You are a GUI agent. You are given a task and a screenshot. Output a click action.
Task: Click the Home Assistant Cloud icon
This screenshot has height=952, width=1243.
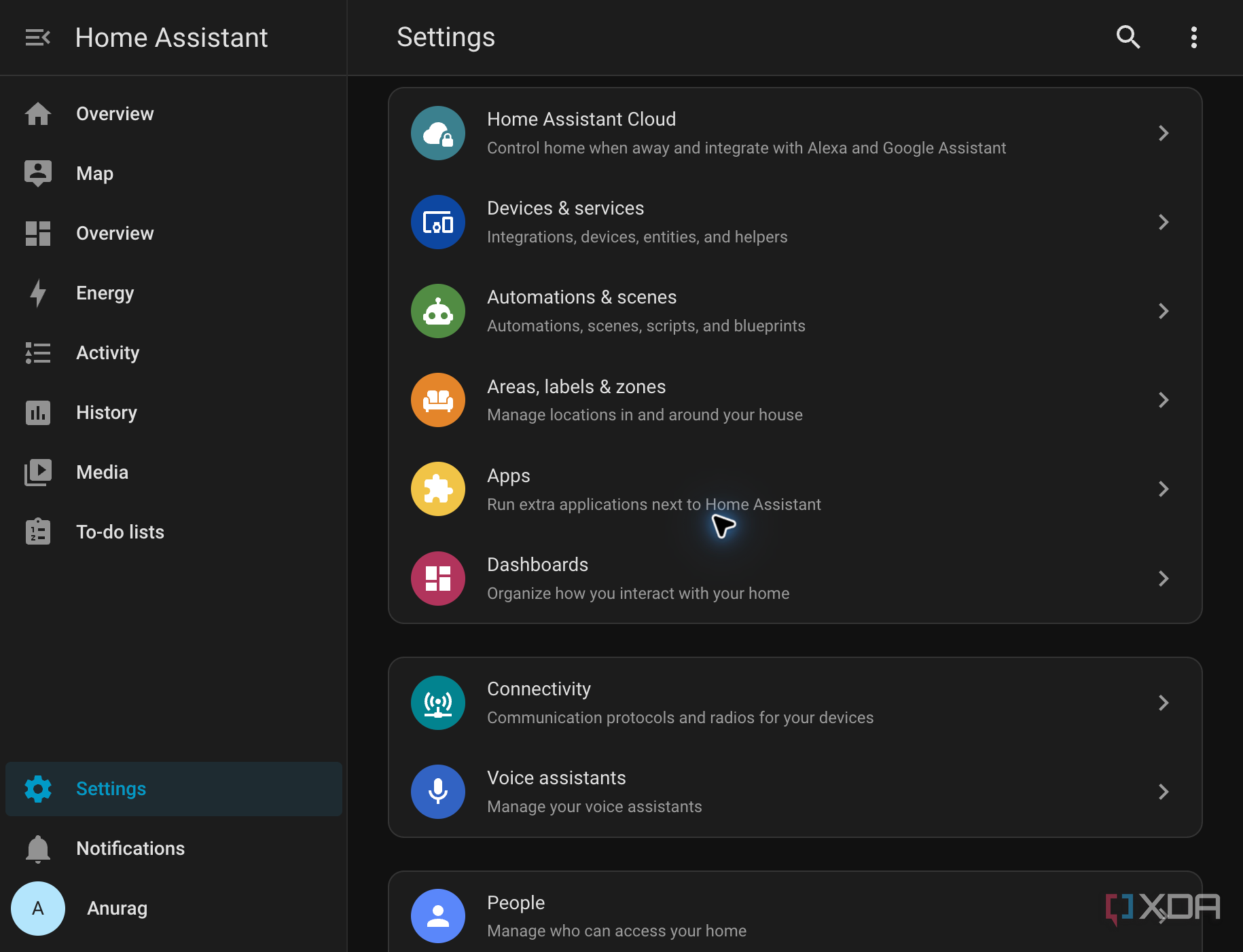point(438,133)
